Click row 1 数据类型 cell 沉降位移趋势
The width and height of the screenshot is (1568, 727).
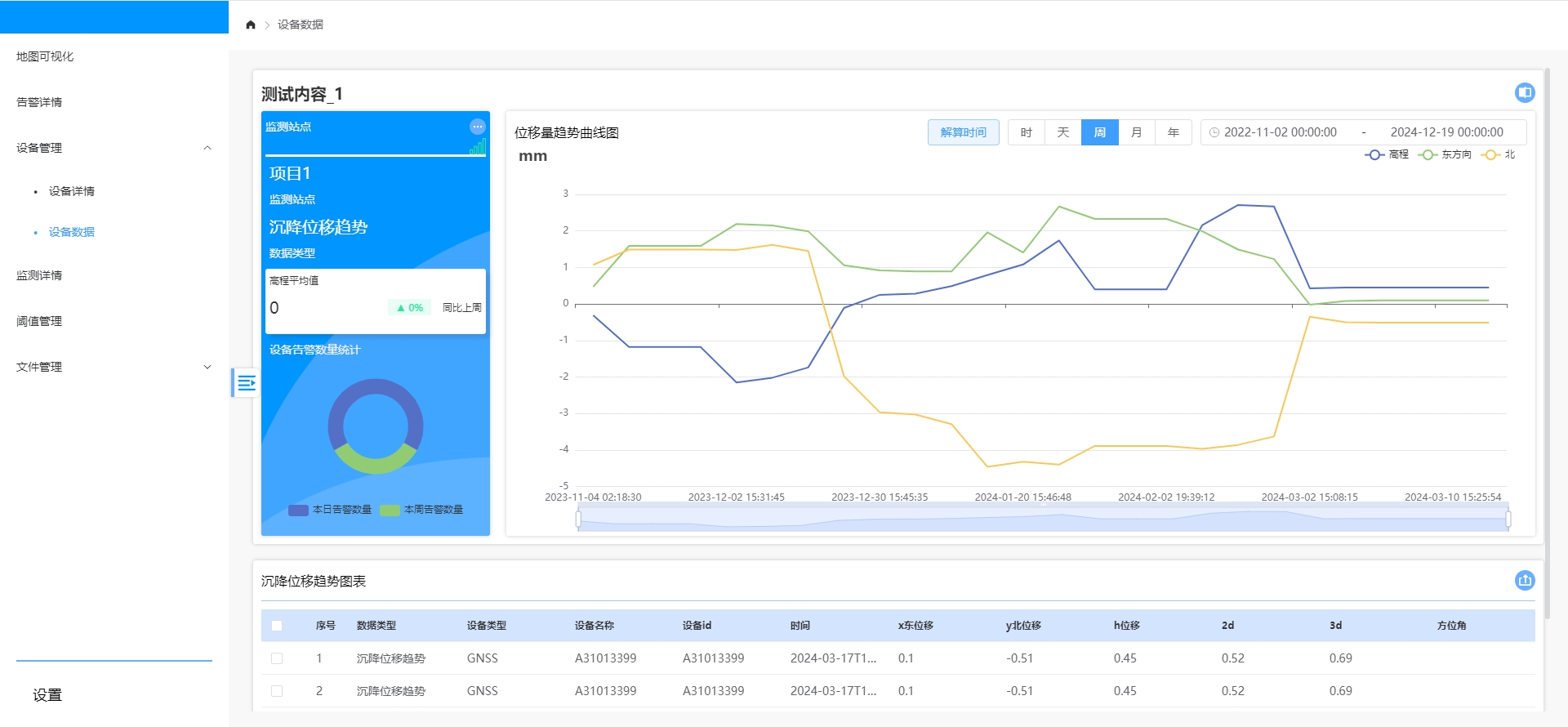coord(391,658)
